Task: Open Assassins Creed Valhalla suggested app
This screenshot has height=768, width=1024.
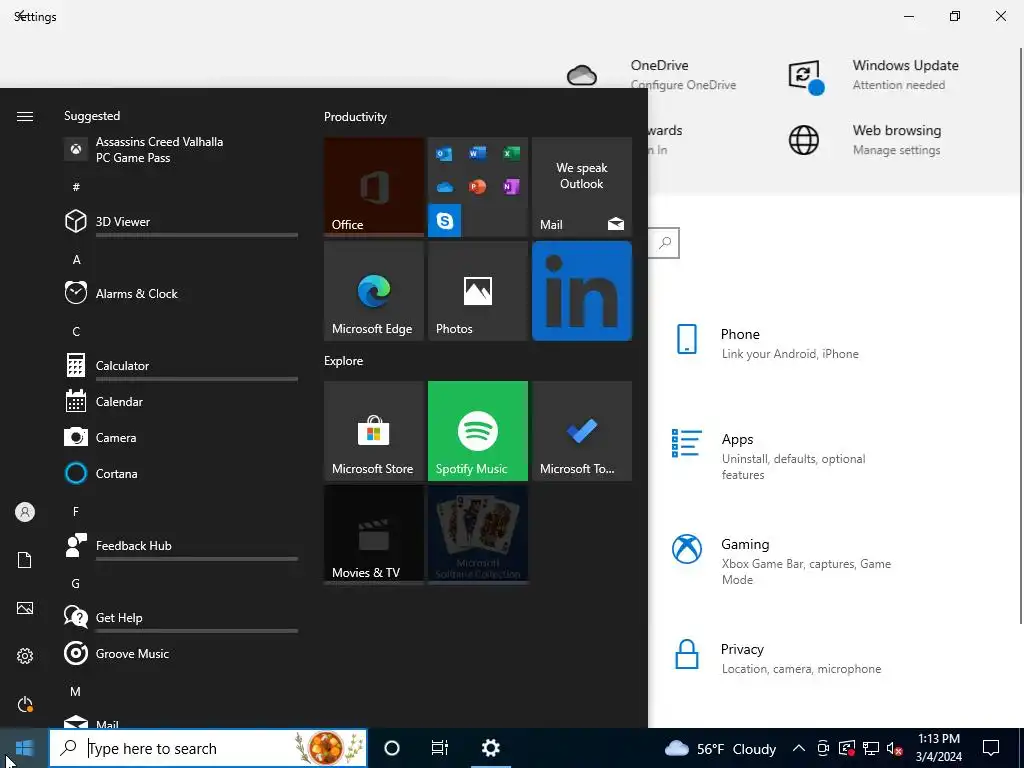Action: [x=181, y=150]
